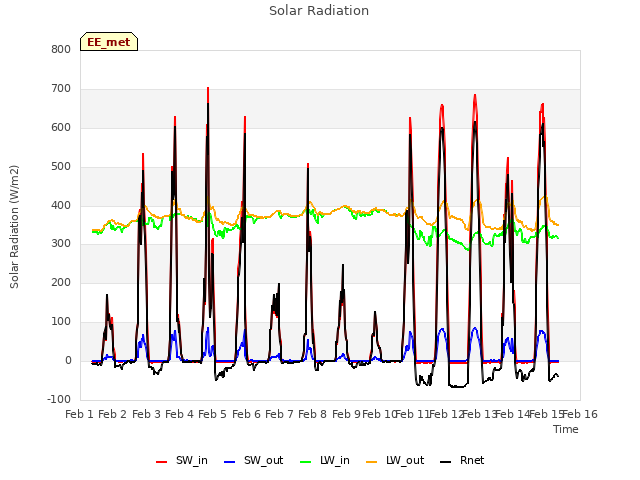Click the Feb 13 SW_in peak near 680
Image resolution: width=640 pixels, height=480 pixels.
coord(475,96)
